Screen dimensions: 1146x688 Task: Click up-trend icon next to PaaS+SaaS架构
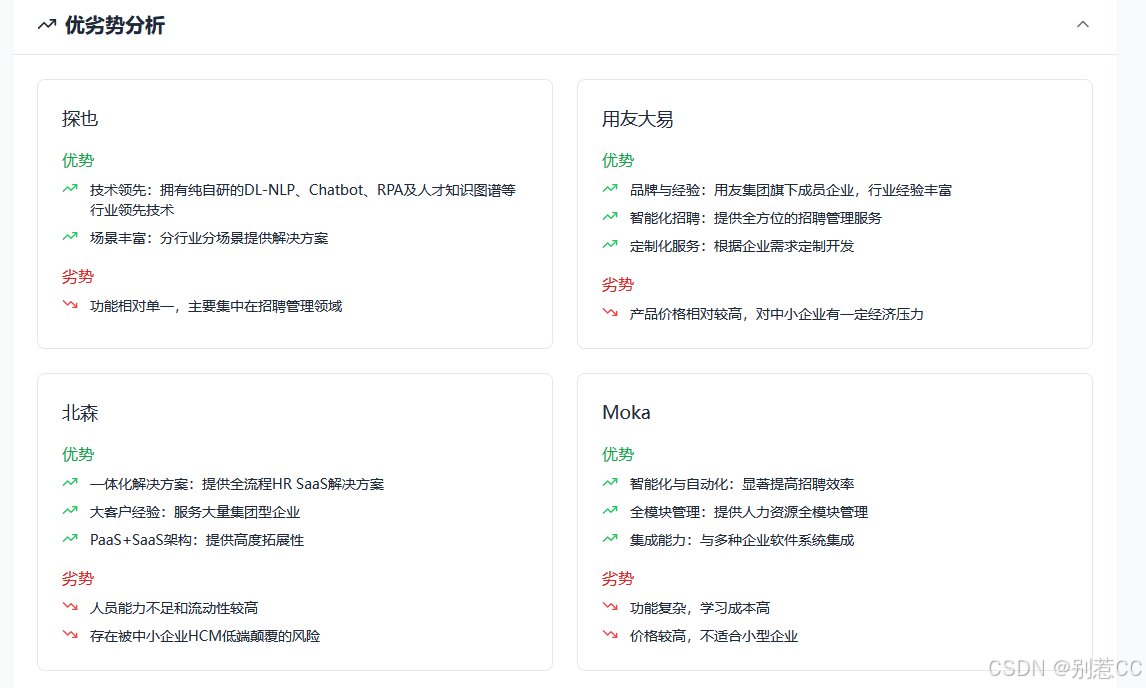70,539
